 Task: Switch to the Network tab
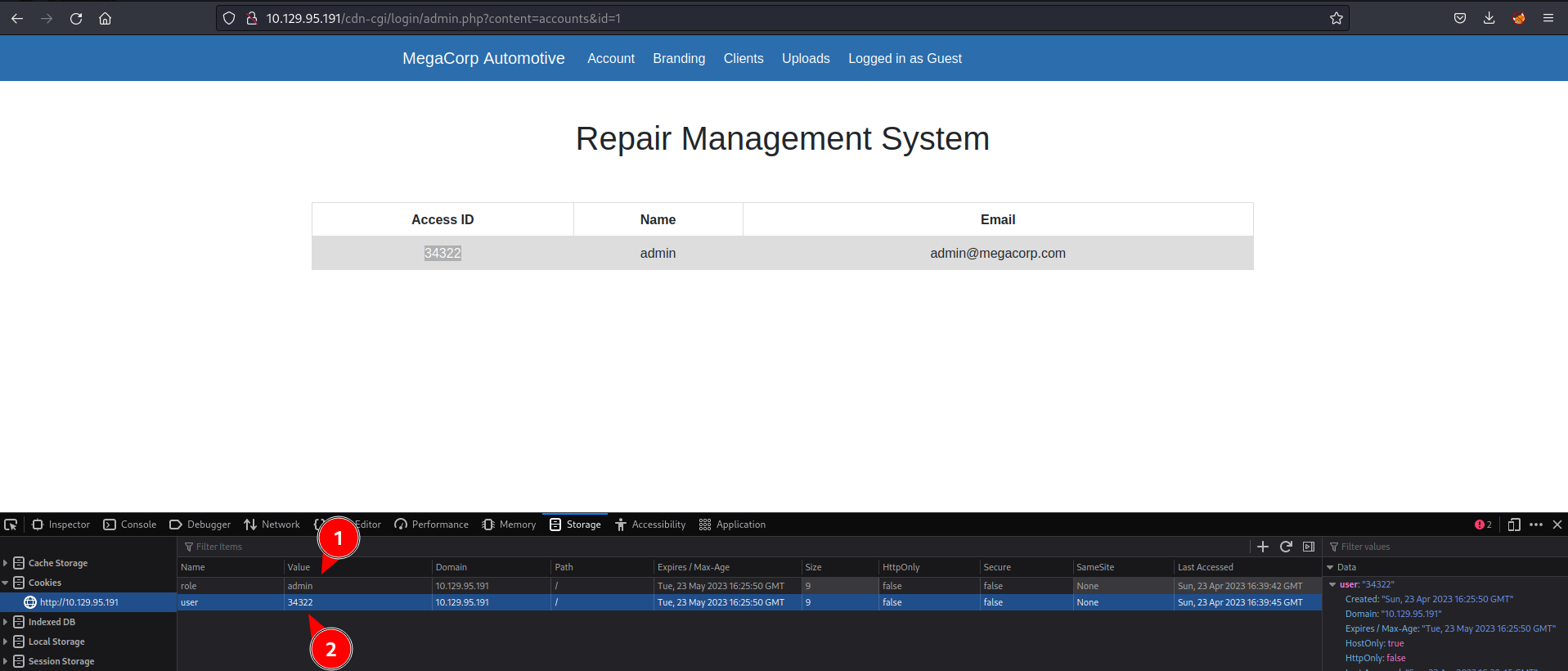[272, 525]
